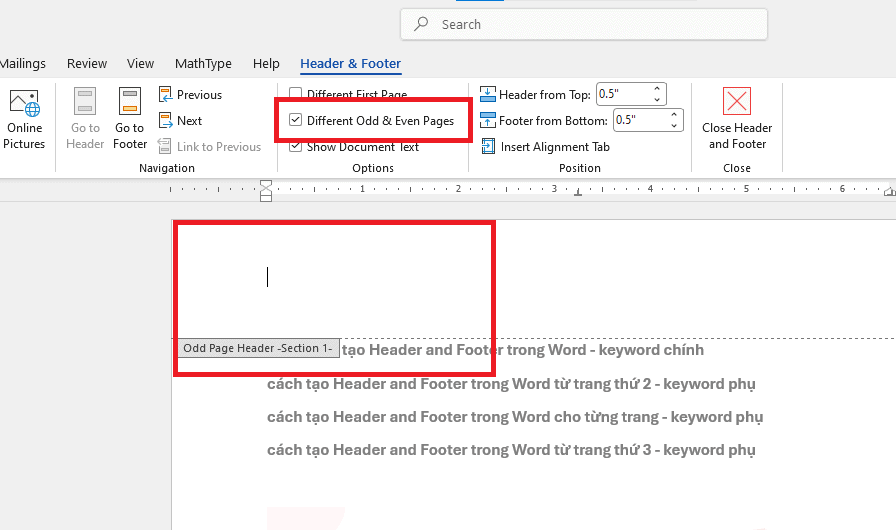
Task: Click in the Search box
Action: 583,24
